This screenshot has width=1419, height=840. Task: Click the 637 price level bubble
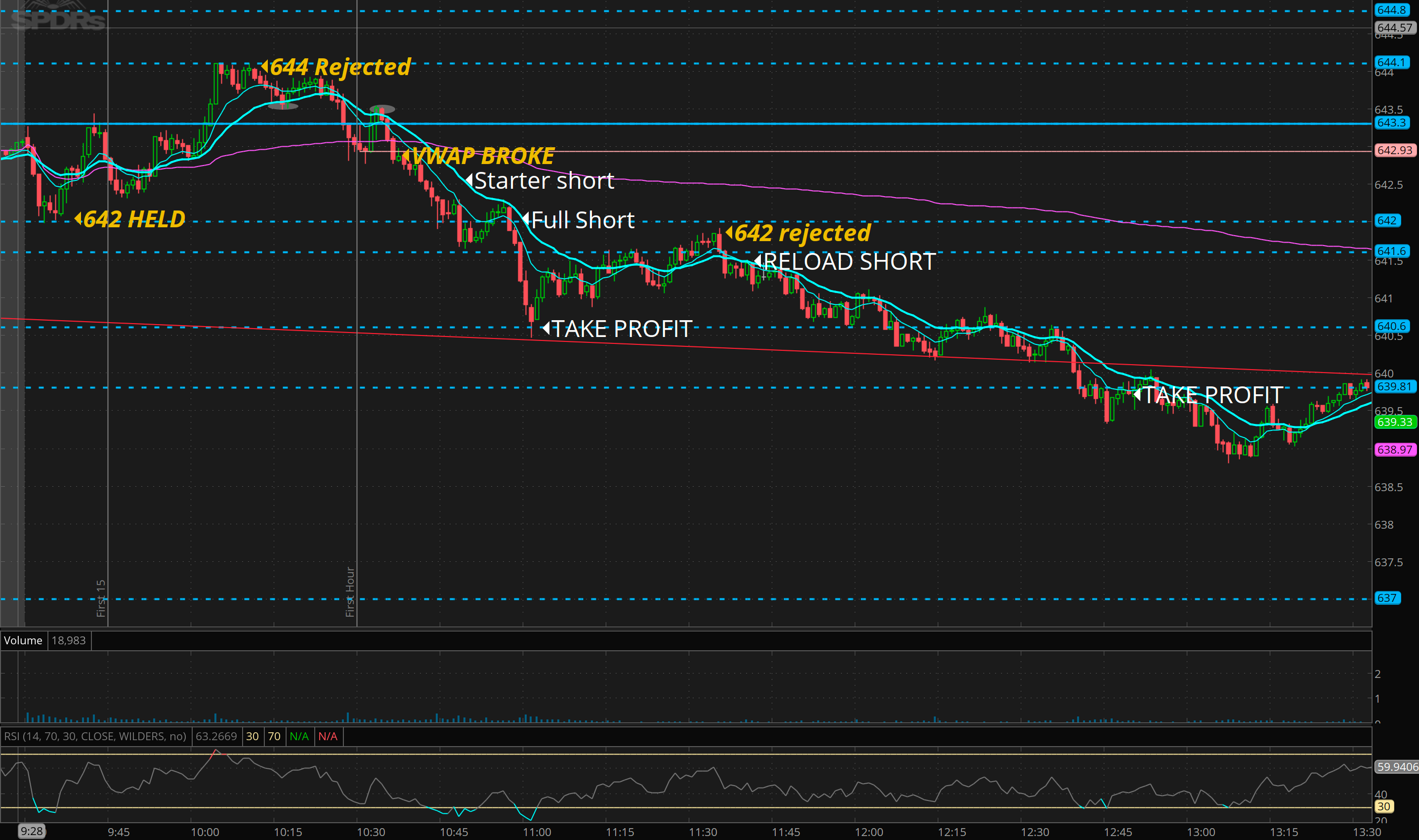(x=1387, y=598)
